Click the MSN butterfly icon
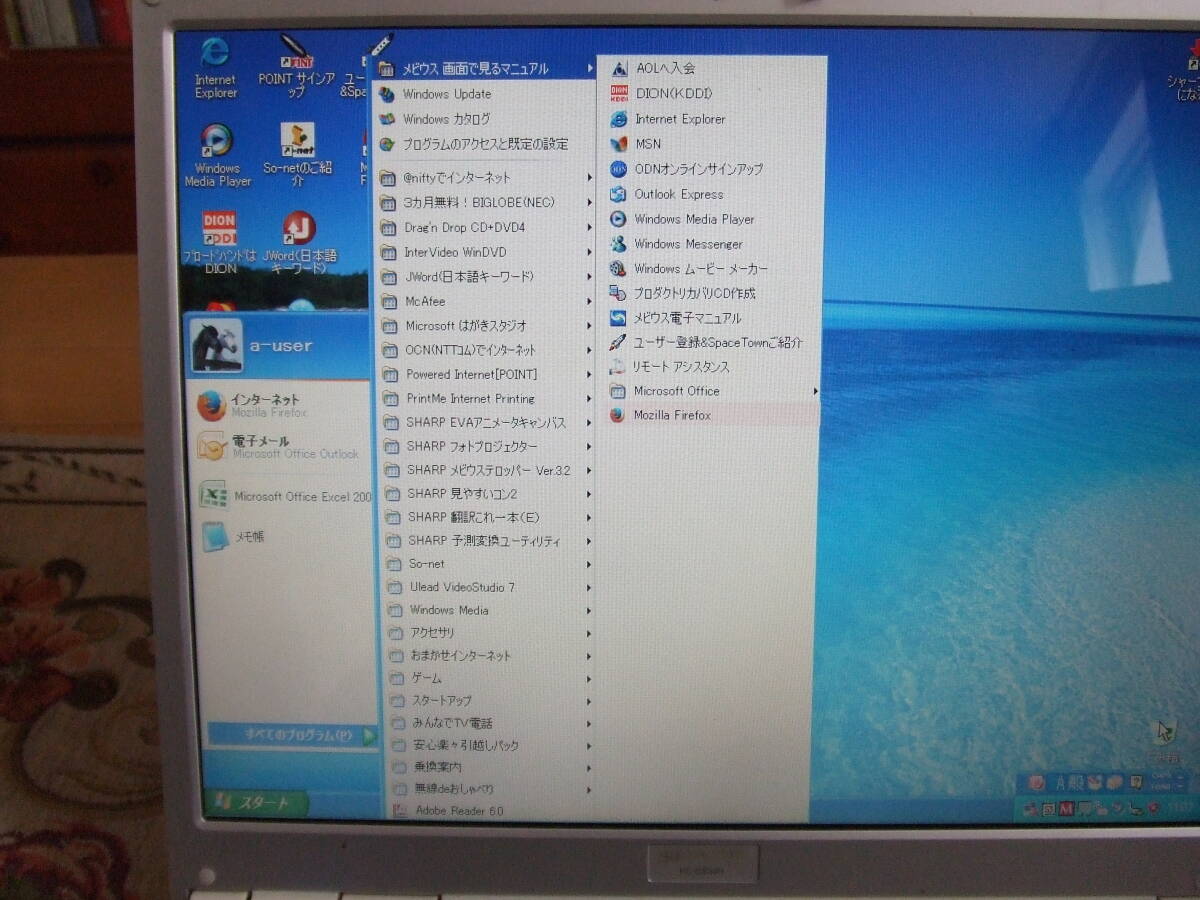1200x900 pixels. [x=619, y=144]
